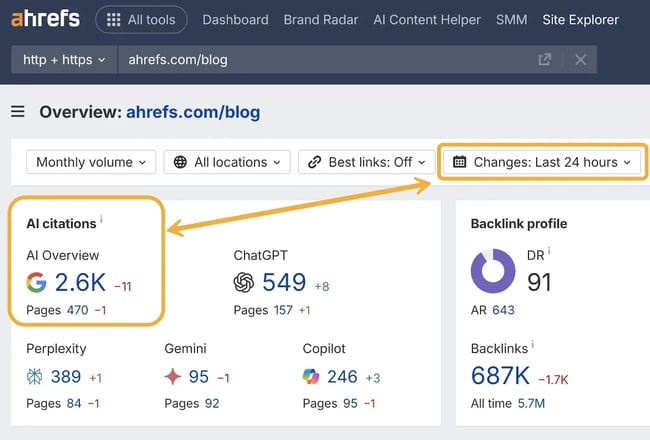Switch to Site Explorer
The width and height of the screenshot is (650, 440).
(580, 19)
